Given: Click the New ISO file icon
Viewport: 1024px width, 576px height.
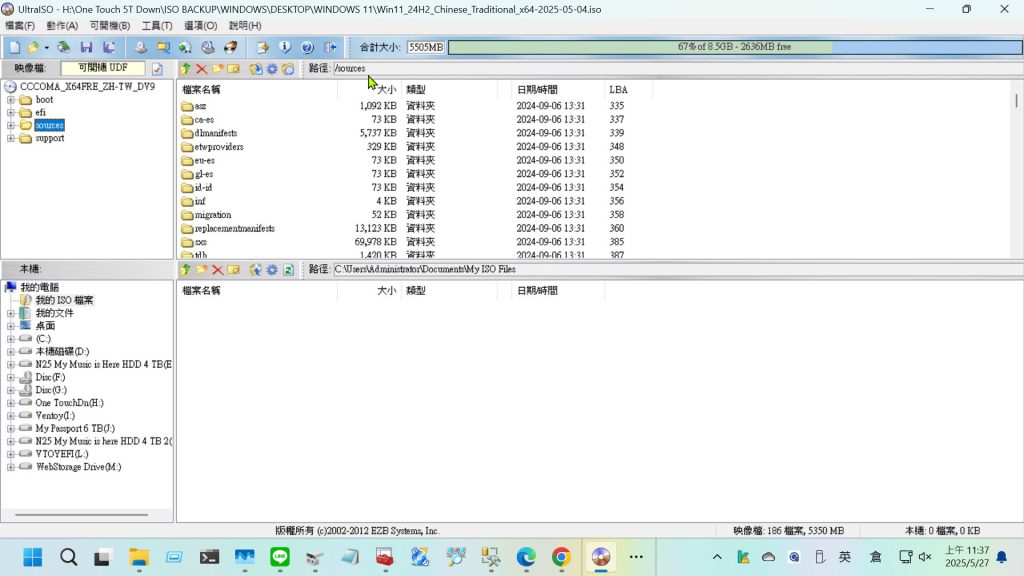Looking at the screenshot, I should (14, 47).
